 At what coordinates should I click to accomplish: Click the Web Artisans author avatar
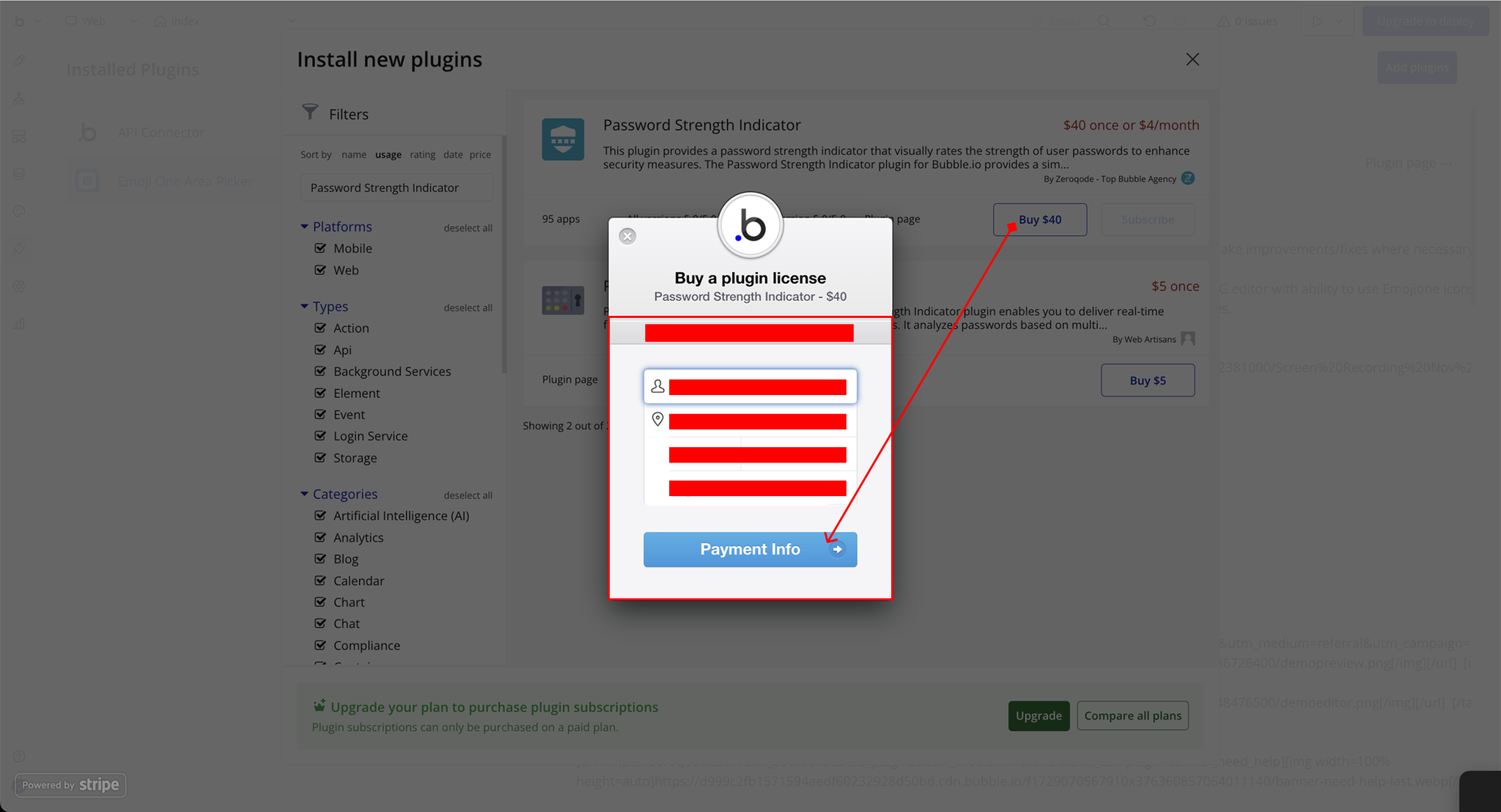tap(1188, 339)
